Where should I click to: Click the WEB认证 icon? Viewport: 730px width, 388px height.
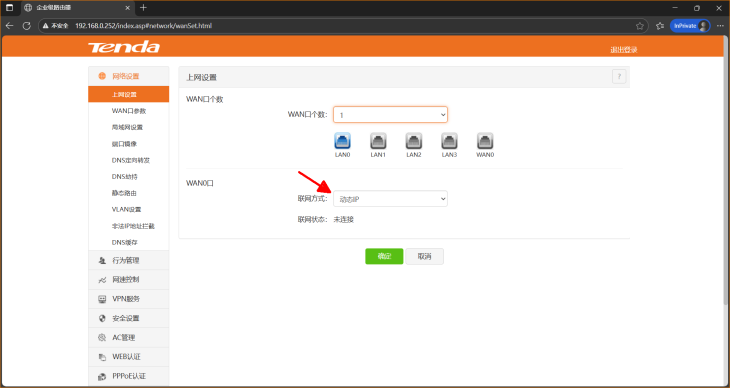click(x=102, y=357)
